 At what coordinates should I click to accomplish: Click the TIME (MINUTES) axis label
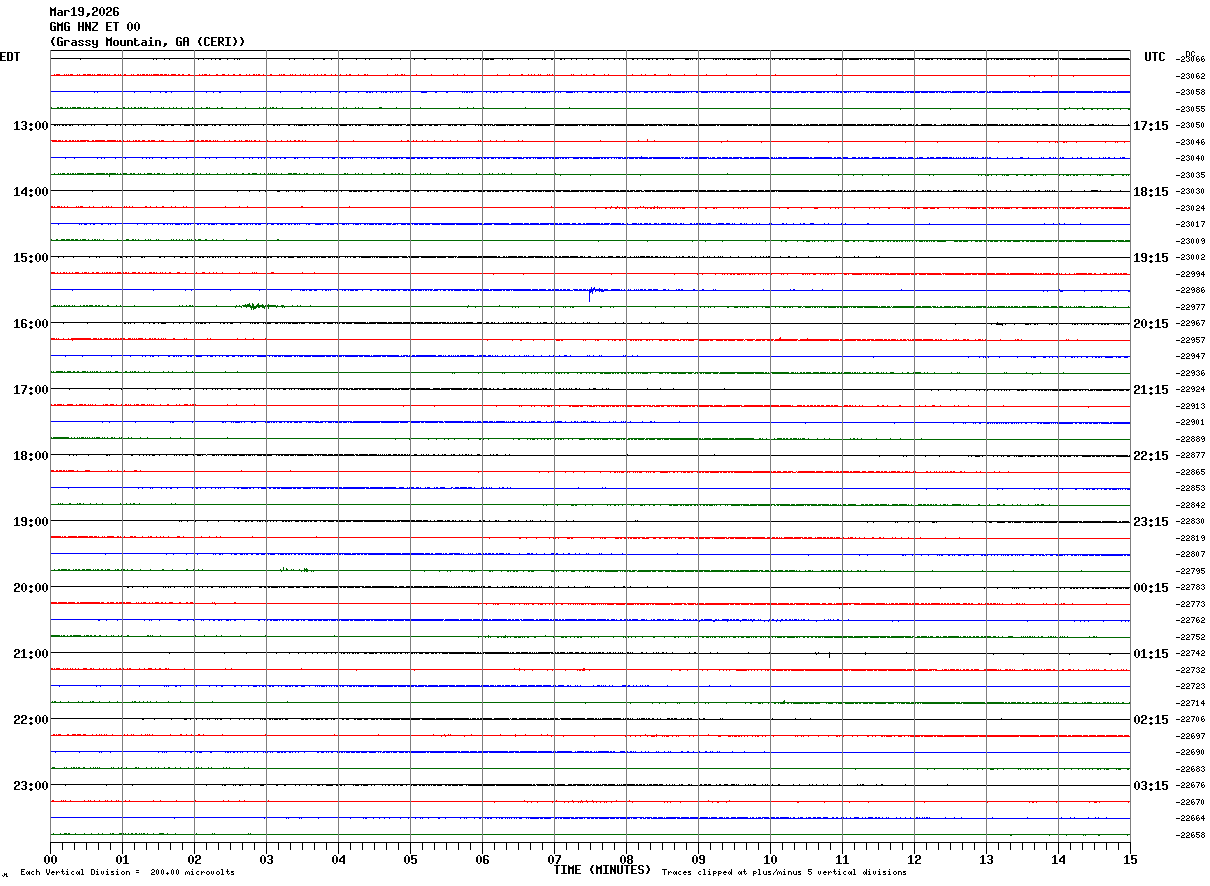[x=602, y=870]
